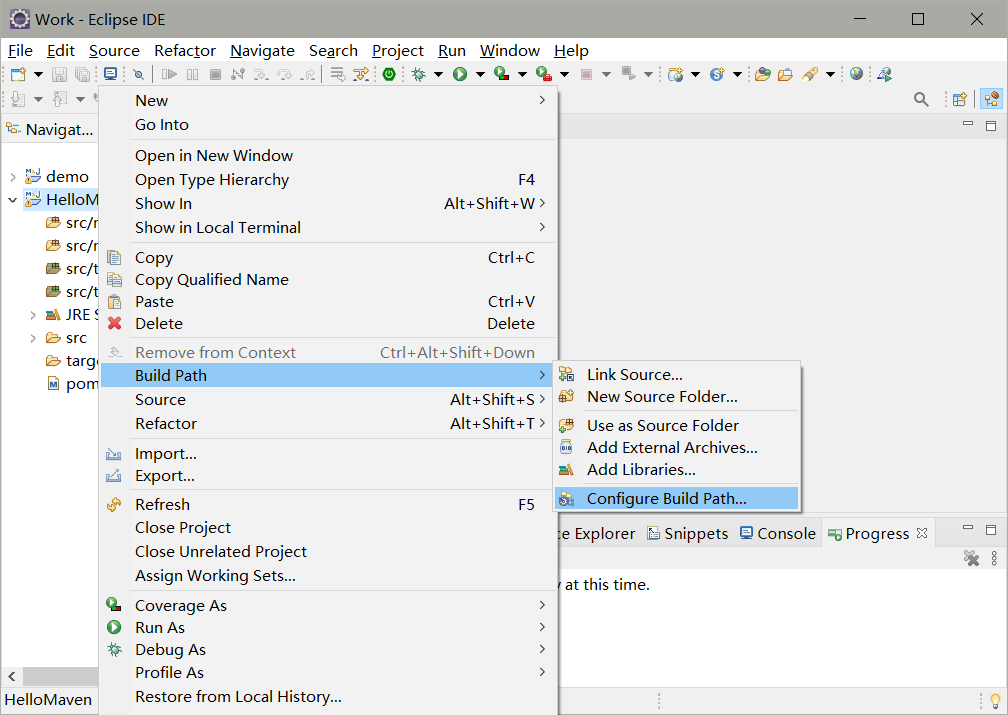1008x715 pixels.
Task: Open the Run dropdown arrow
Action: point(480,75)
